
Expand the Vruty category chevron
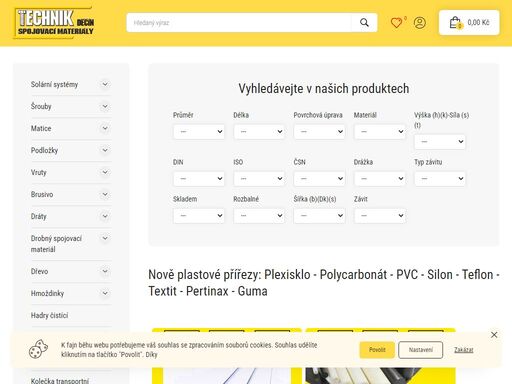click(105, 172)
